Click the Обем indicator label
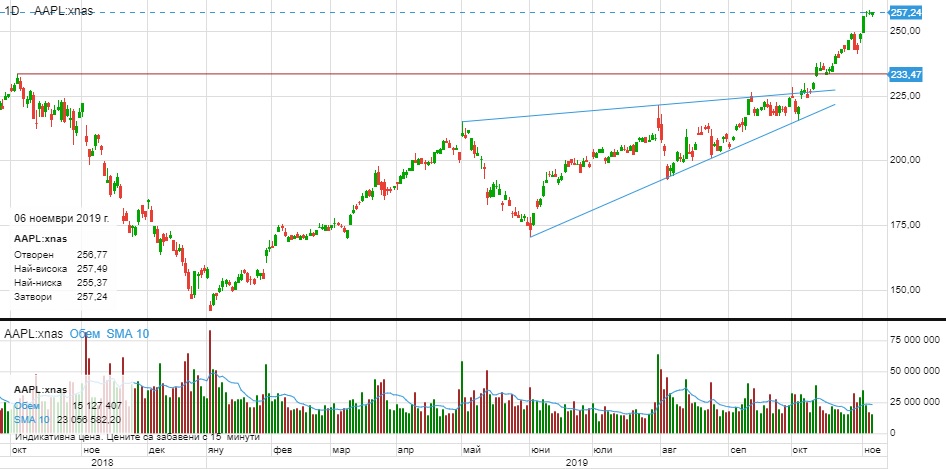The image size is (946, 469). pyautogui.click(x=86, y=334)
